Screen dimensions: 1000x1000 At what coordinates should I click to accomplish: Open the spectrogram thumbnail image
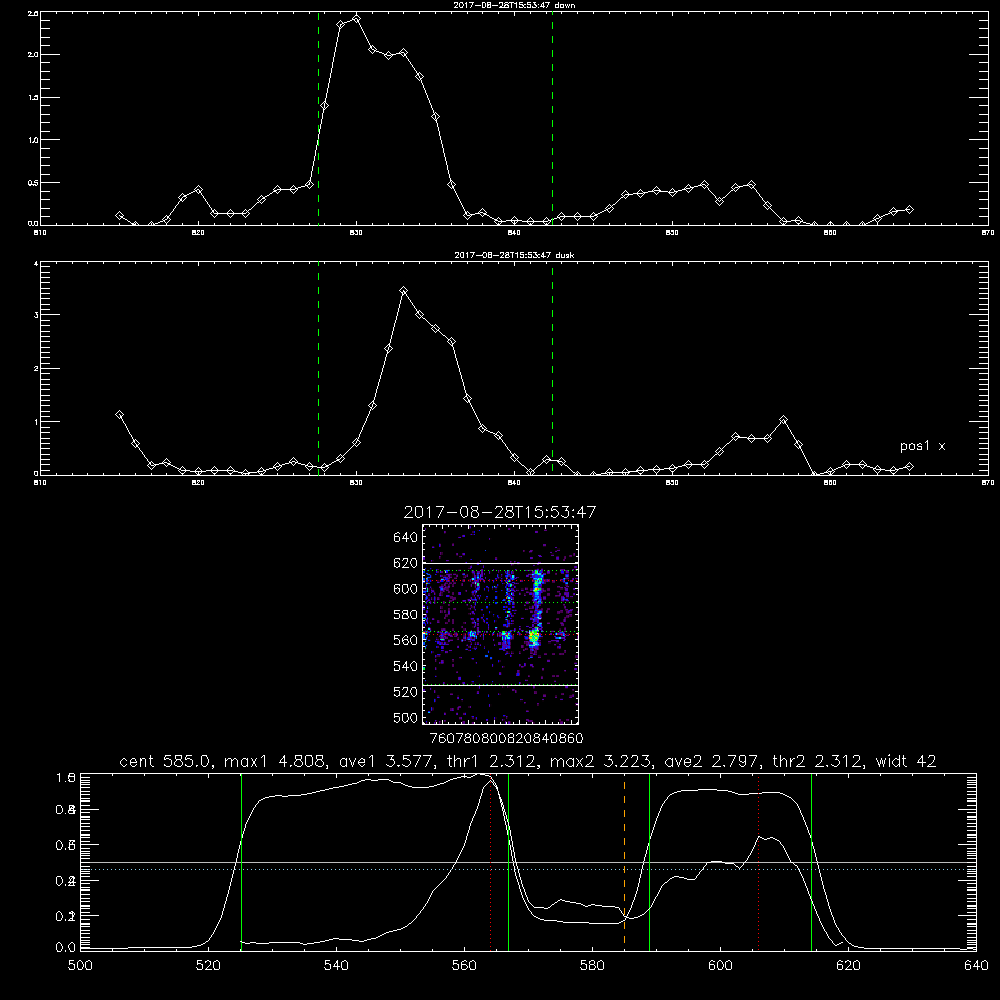coord(500,624)
